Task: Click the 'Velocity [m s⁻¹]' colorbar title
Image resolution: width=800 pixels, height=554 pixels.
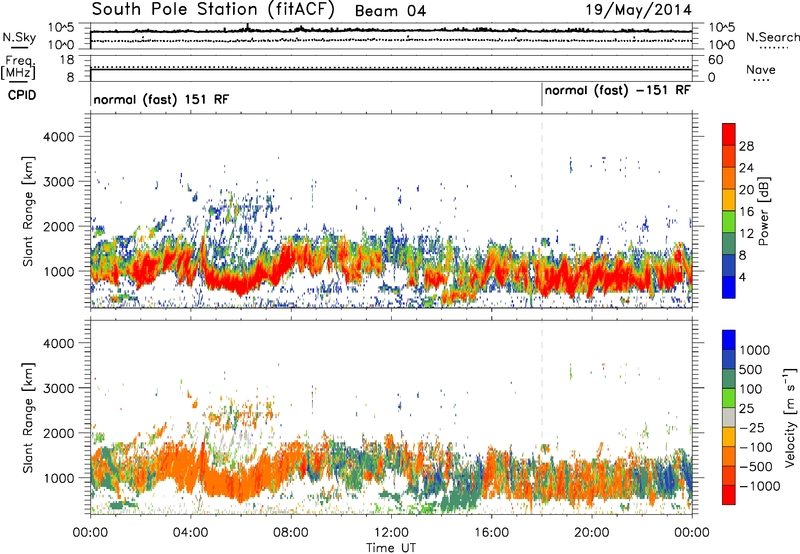Action: pyautogui.click(x=790, y=418)
